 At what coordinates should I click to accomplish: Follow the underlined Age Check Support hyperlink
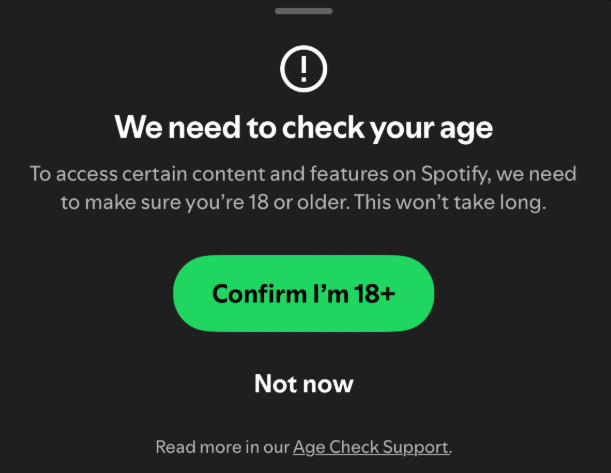371,447
